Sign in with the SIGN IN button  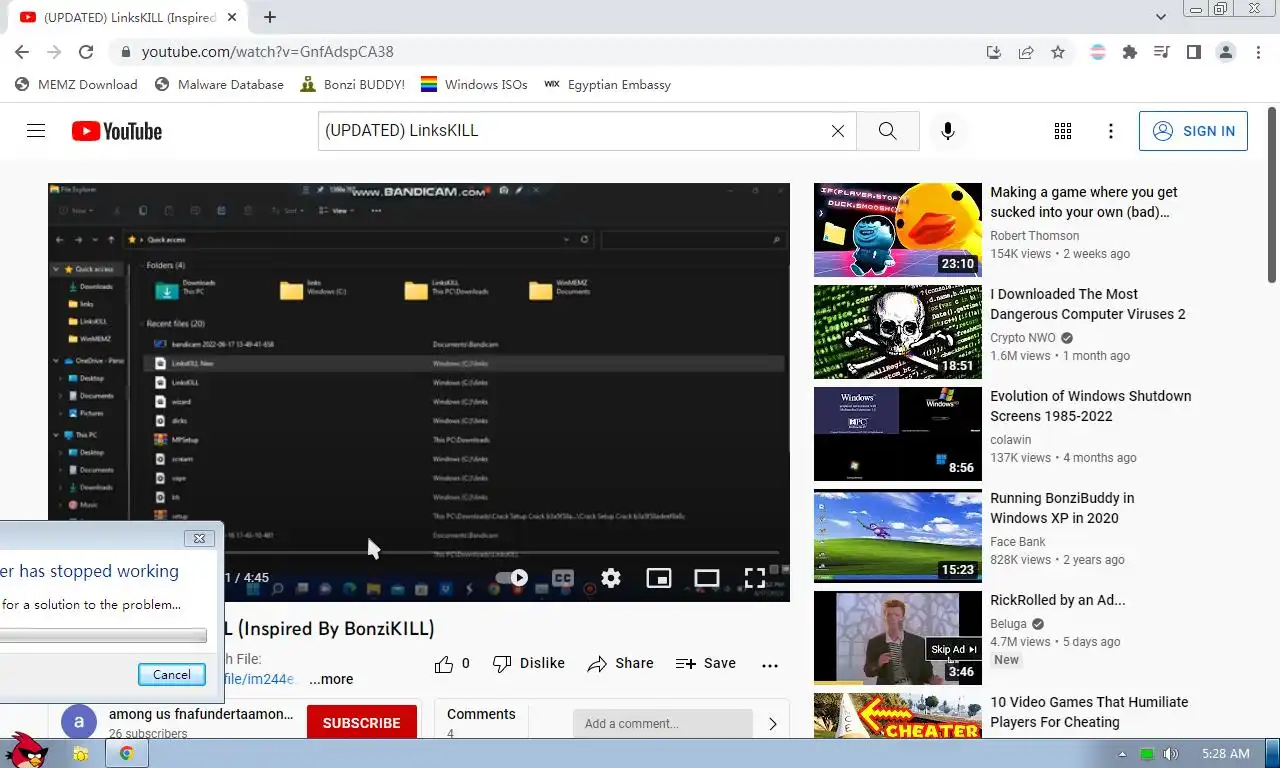pos(1193,131)
